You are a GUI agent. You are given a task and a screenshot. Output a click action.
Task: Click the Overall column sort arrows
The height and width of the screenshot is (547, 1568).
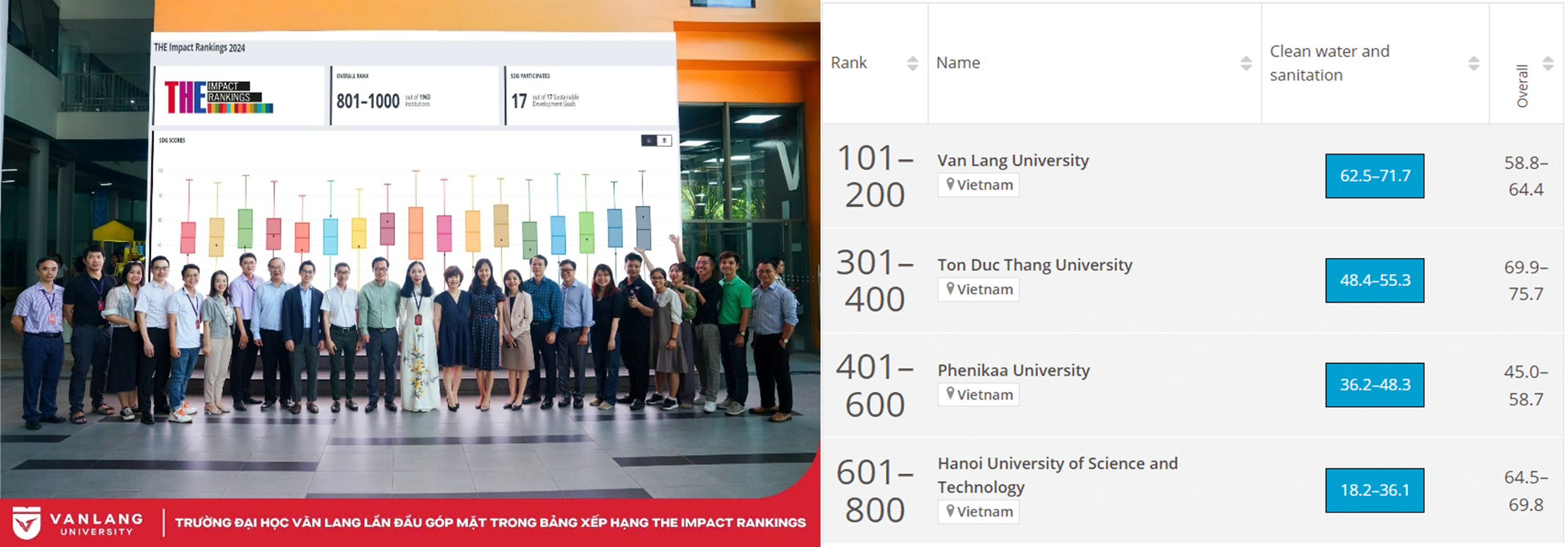[x=1548, y=63]
